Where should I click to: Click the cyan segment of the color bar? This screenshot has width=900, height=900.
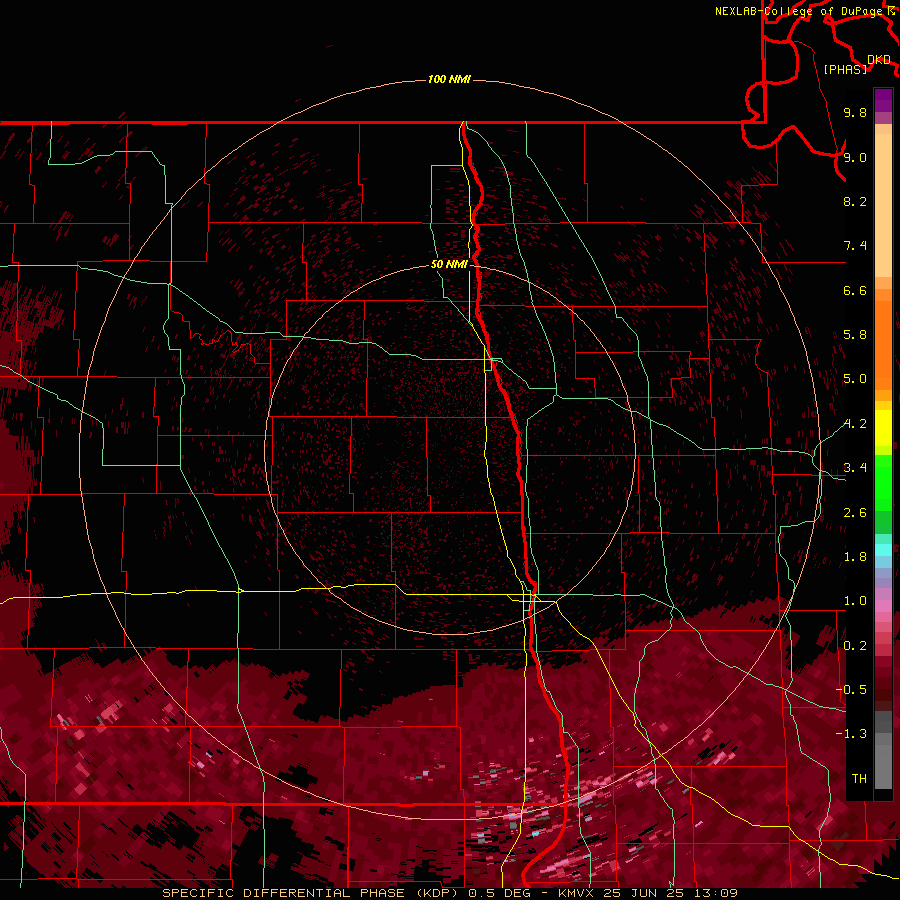point(883,550)
